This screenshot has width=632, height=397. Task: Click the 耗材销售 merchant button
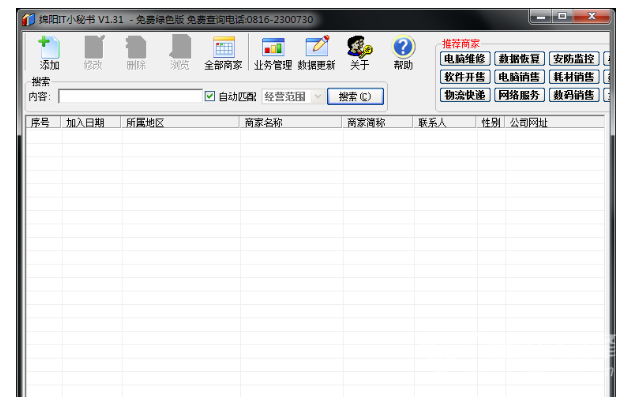[x=574, y=77]
